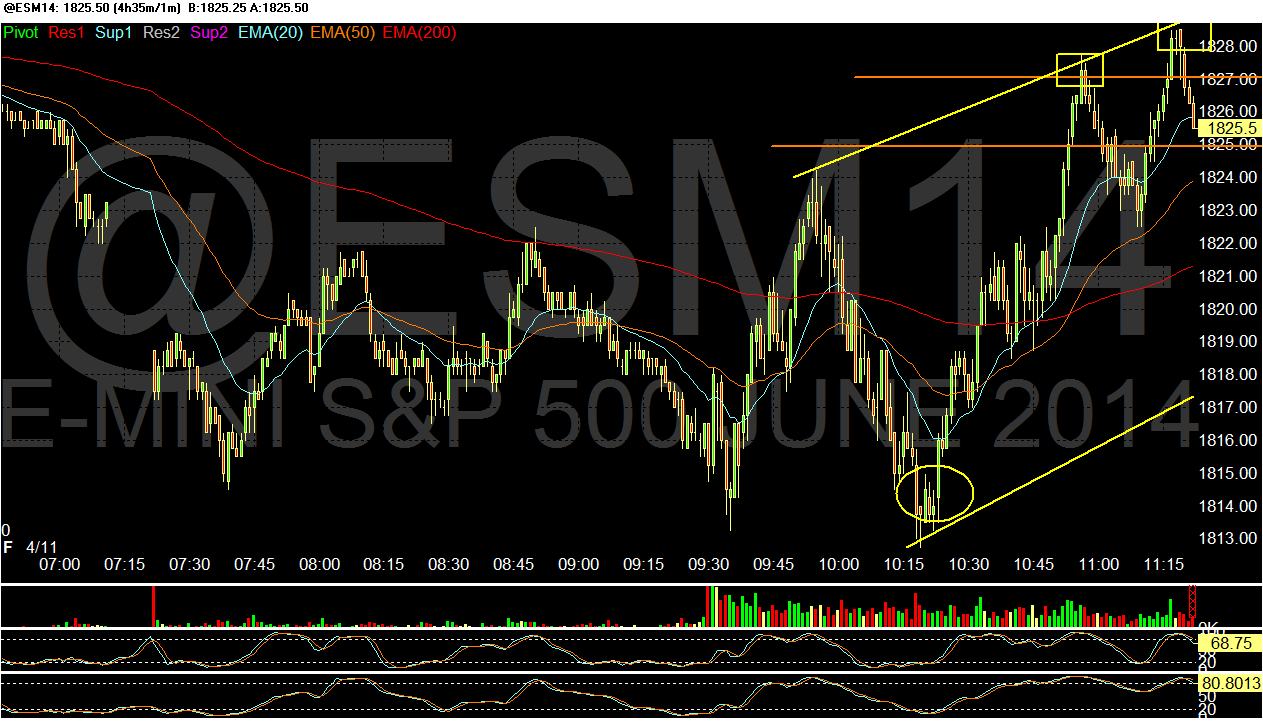The height and width of the screenshot is (721, 1263).
Task: Select the 08:15 time axis label
Action: pos(384,565)
